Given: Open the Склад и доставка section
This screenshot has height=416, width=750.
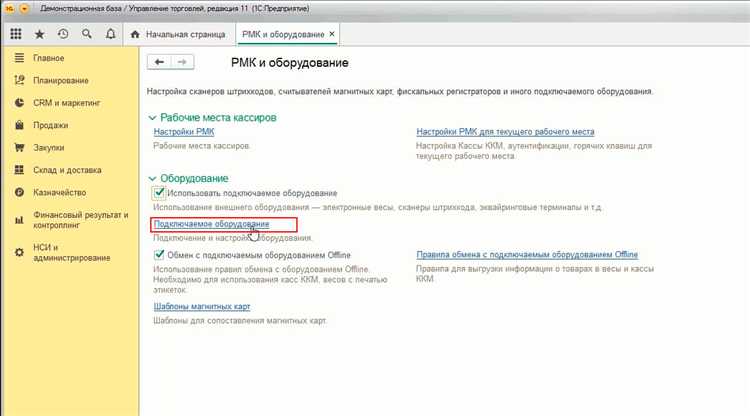Looking at the screenshot, I should 67,170.
